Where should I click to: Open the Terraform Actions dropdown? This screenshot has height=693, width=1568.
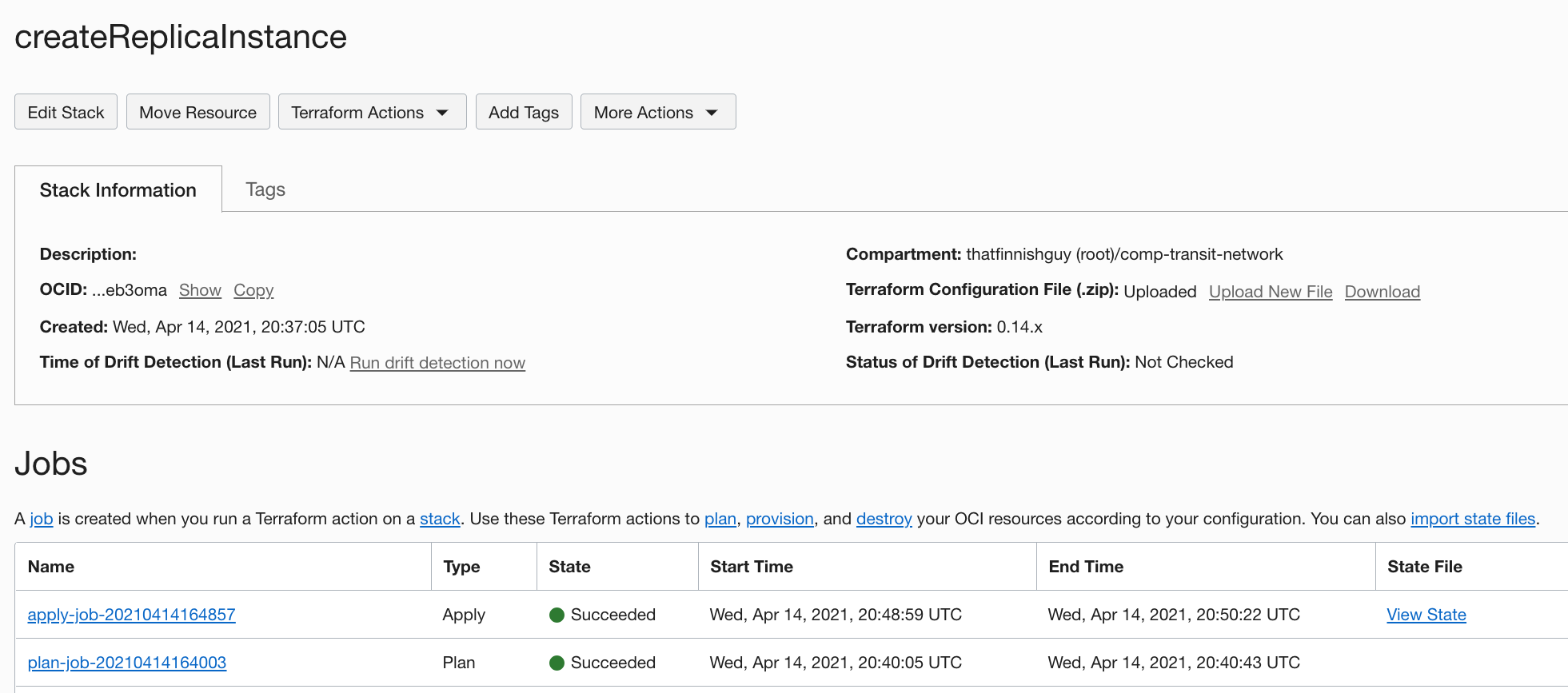(372, 112)
